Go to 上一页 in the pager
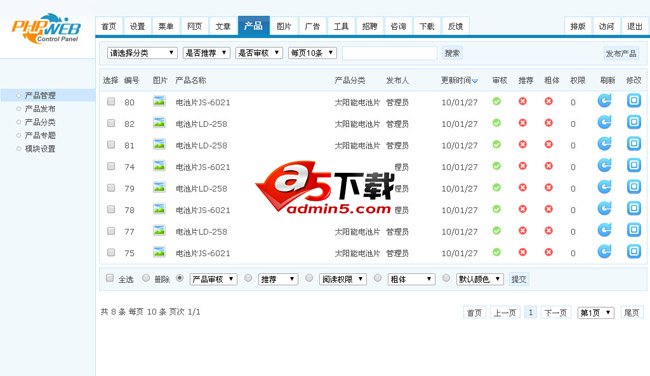This screenshot has height=376, width=650. (x=505, y=313)
